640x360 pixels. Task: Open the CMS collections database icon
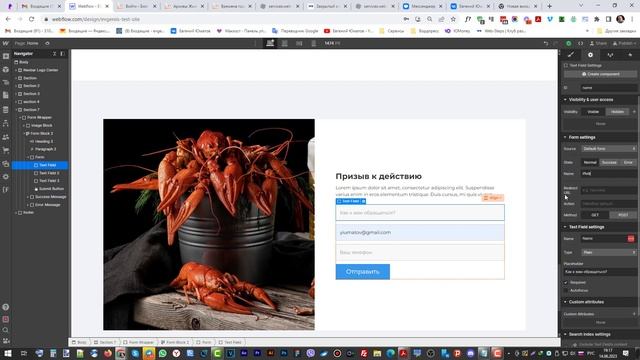point(6,110)
